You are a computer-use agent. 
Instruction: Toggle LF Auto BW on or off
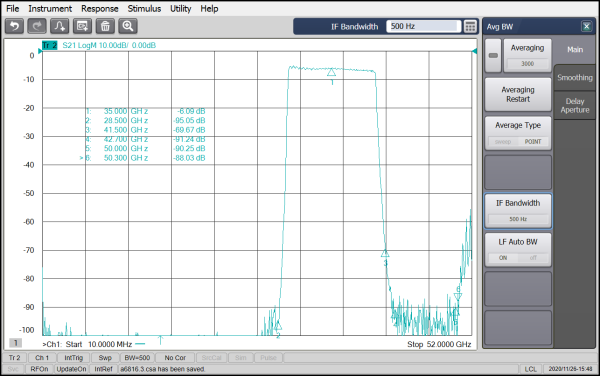518,250
